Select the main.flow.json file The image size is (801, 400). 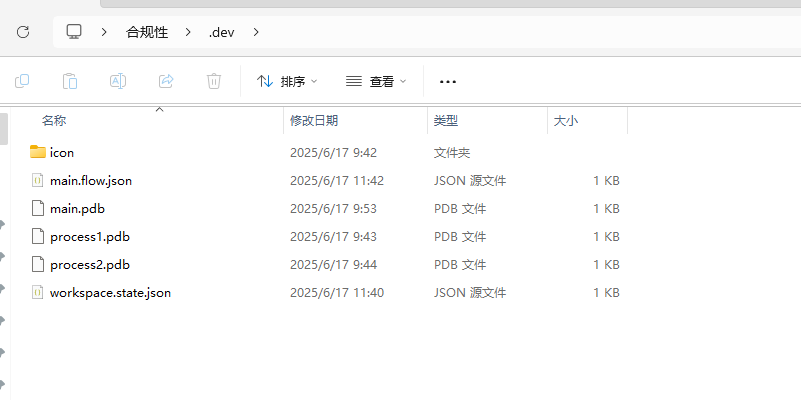(x=91, y=181)
